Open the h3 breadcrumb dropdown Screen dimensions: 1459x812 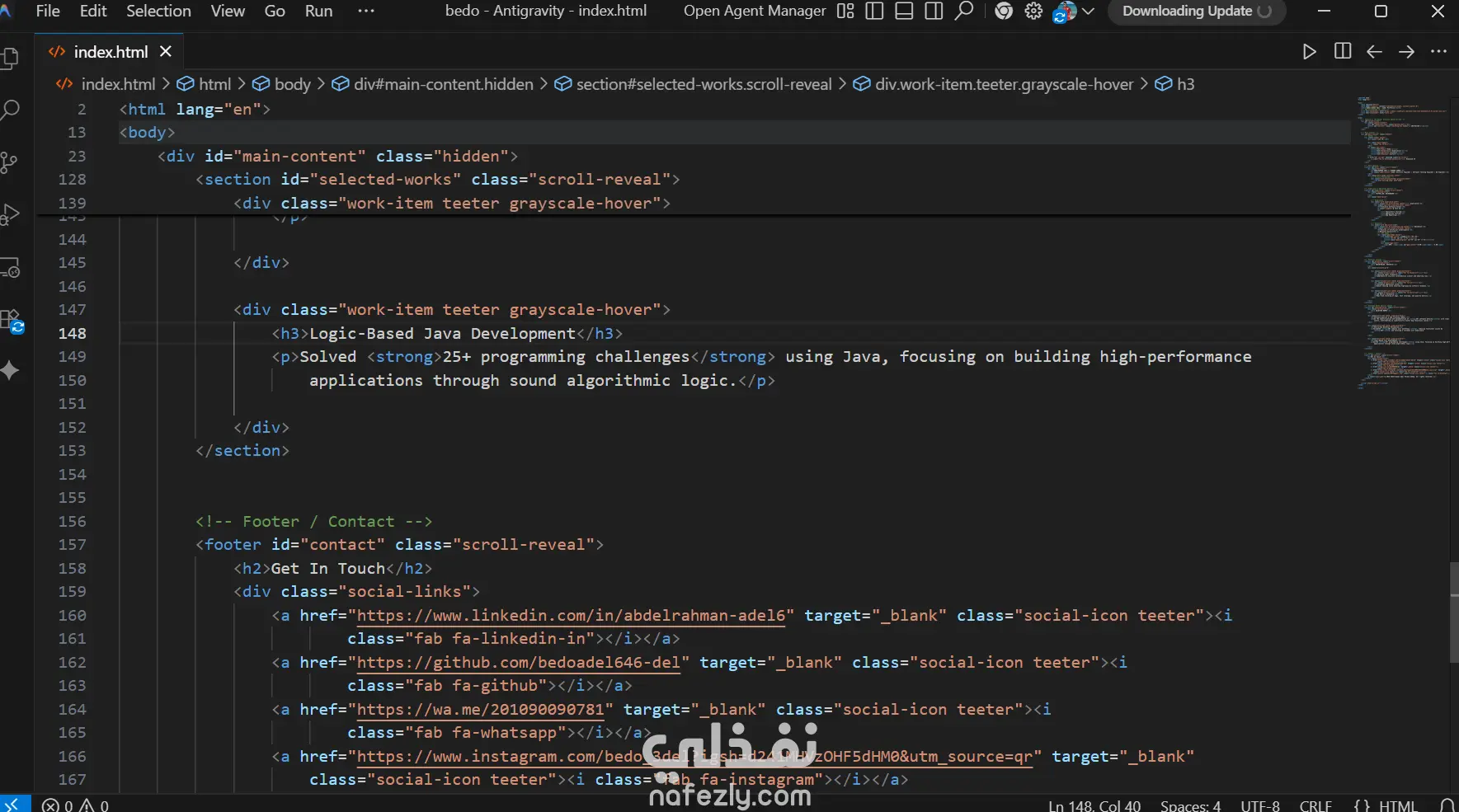(1175, 84)
